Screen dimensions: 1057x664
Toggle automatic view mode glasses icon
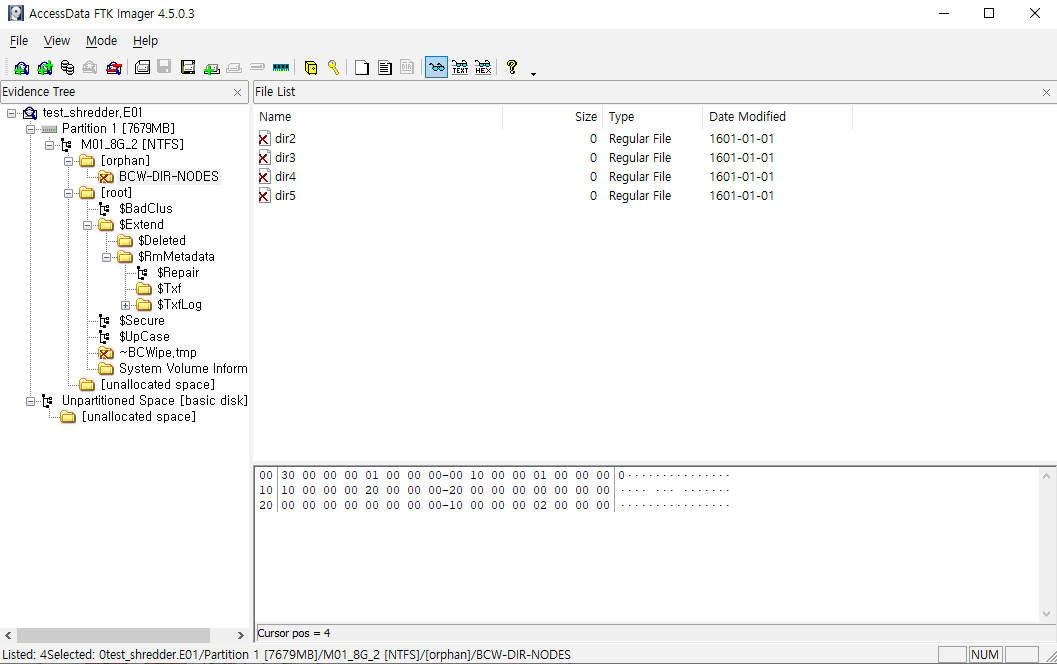(436, 67)
